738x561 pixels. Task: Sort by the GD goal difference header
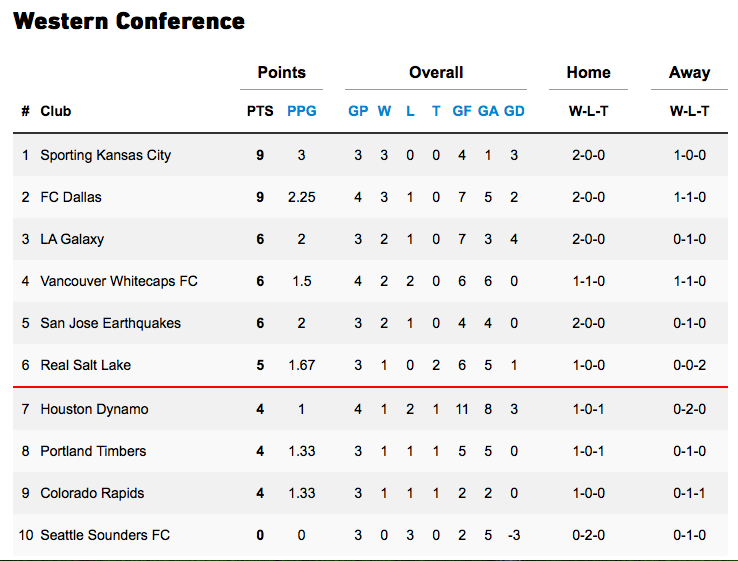click(x=514, y=111)
